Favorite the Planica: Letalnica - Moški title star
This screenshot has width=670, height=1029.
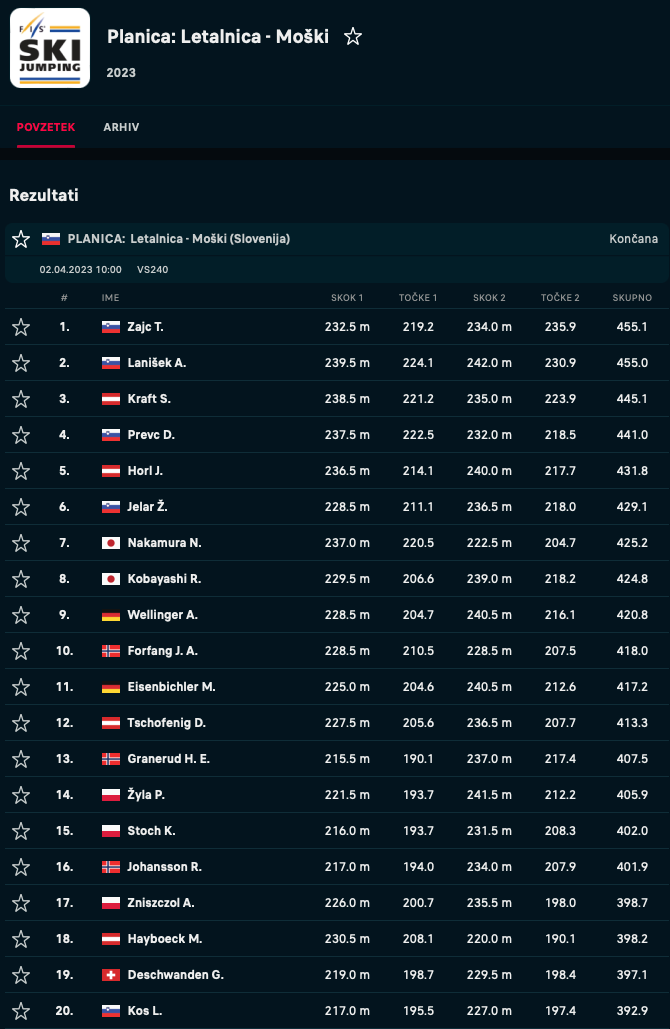353,37
